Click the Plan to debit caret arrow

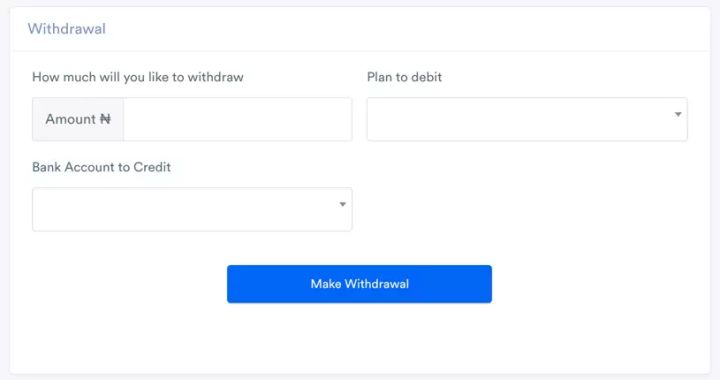tap(678, 114)
